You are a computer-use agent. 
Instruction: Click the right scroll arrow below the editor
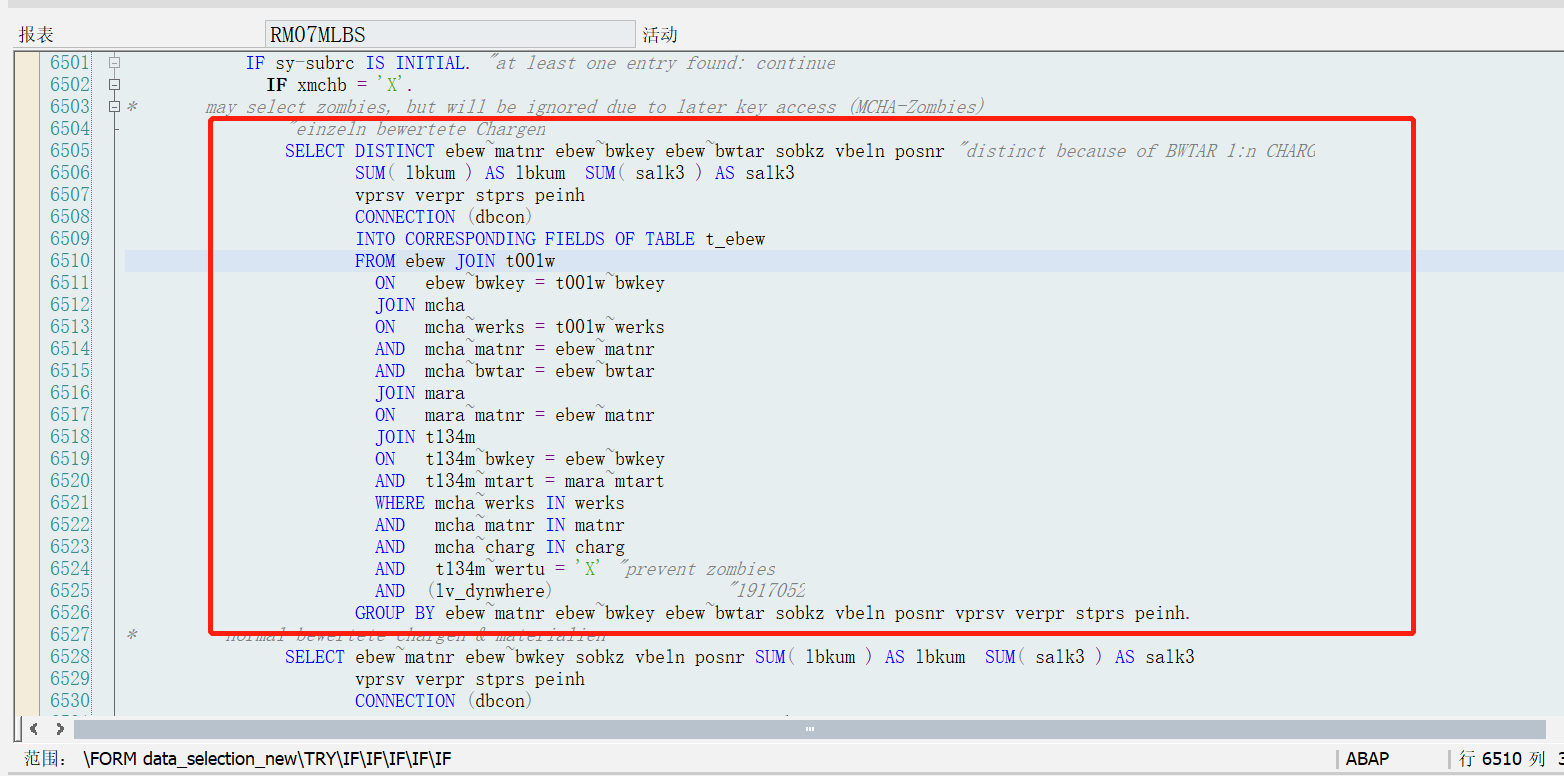click(60, 729)
